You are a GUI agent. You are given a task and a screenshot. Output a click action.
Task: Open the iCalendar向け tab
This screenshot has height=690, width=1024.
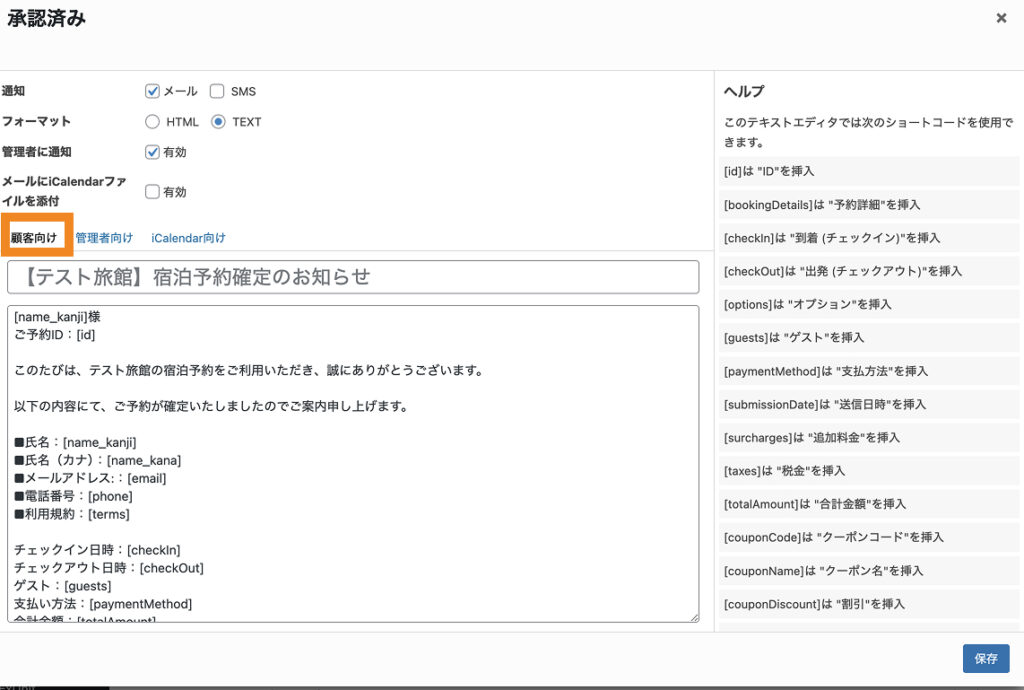188,238
